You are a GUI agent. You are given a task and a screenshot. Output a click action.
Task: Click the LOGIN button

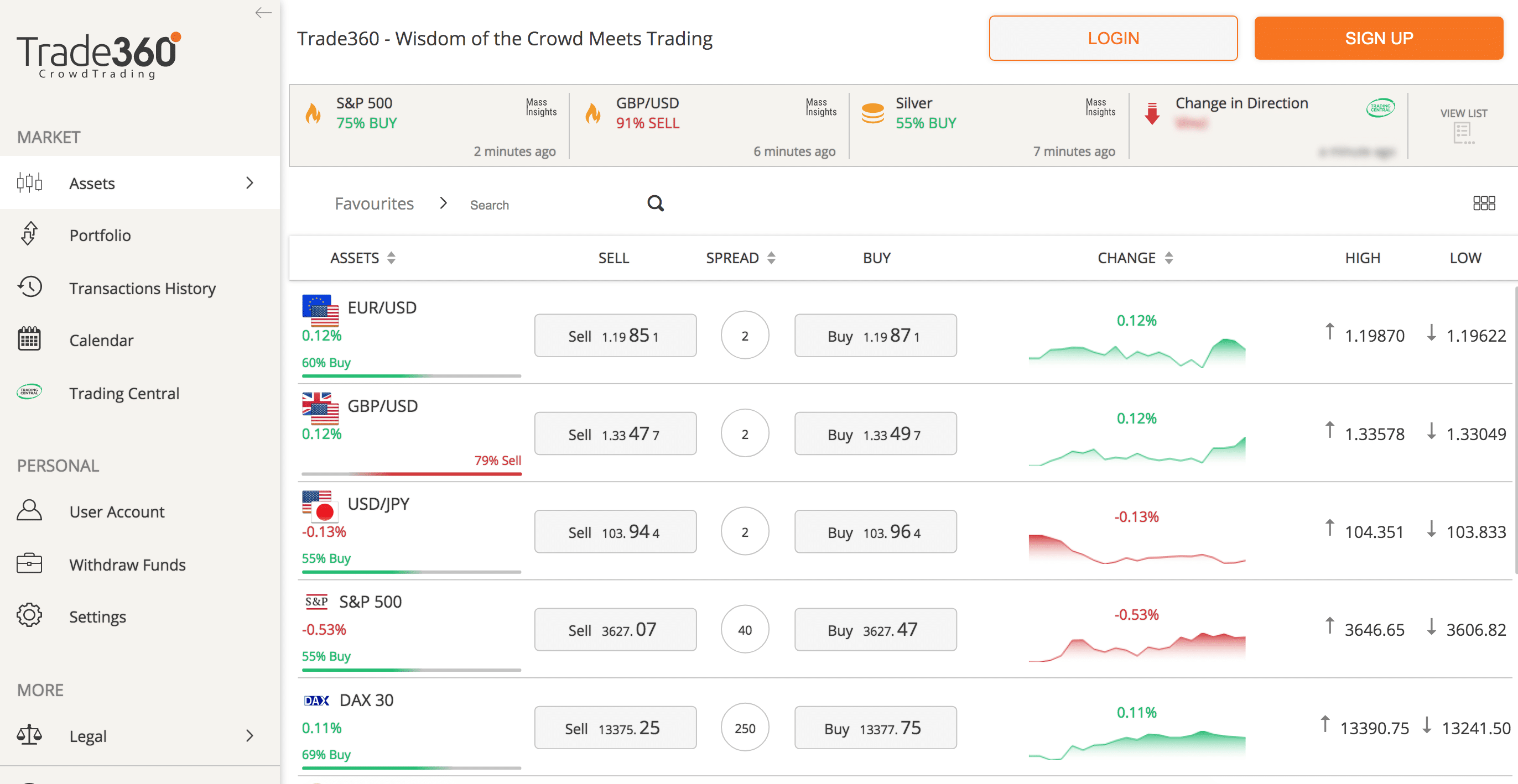point(1113,38)
